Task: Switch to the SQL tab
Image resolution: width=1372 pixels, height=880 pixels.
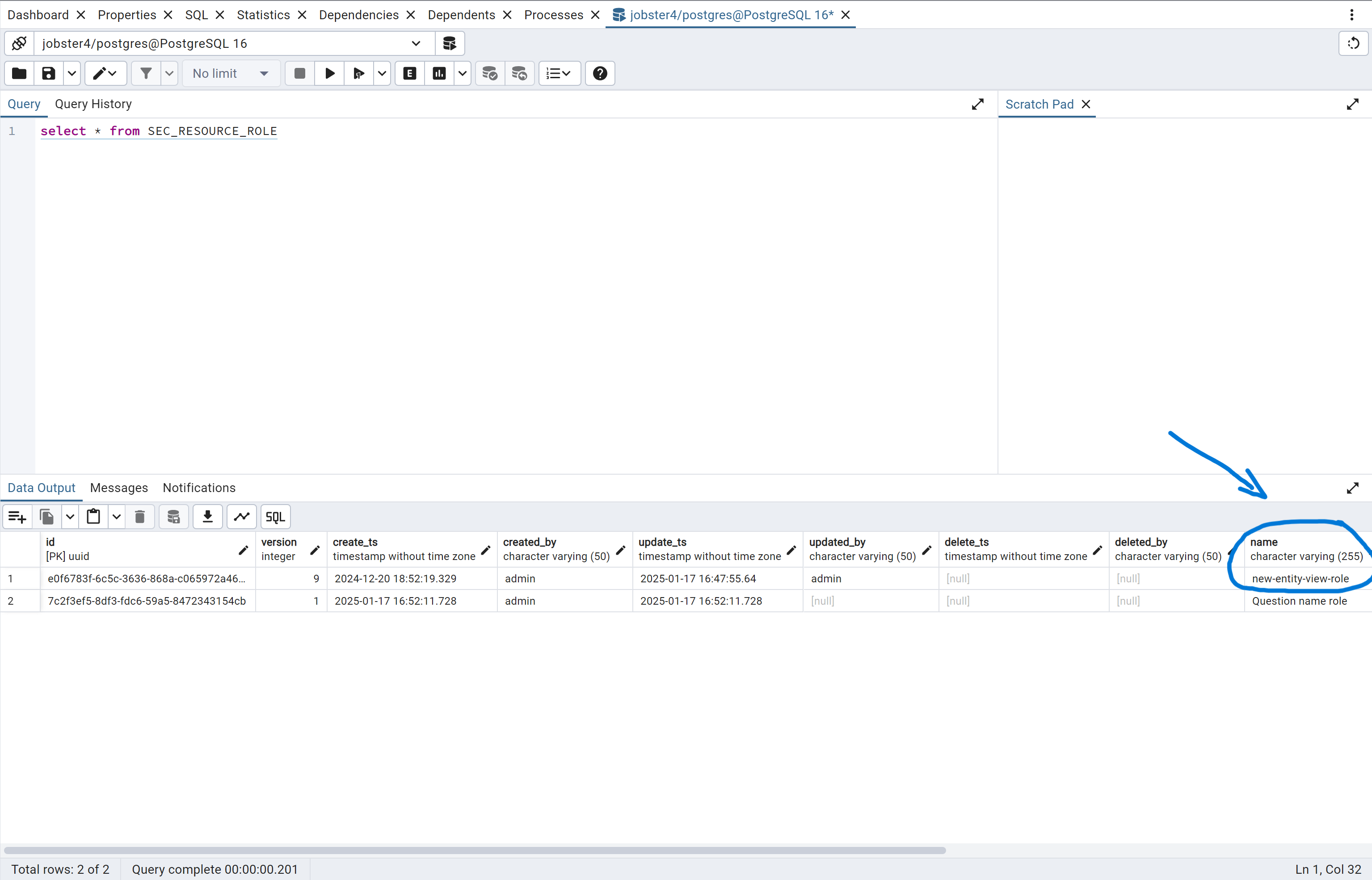Action: tap(197, 15)
